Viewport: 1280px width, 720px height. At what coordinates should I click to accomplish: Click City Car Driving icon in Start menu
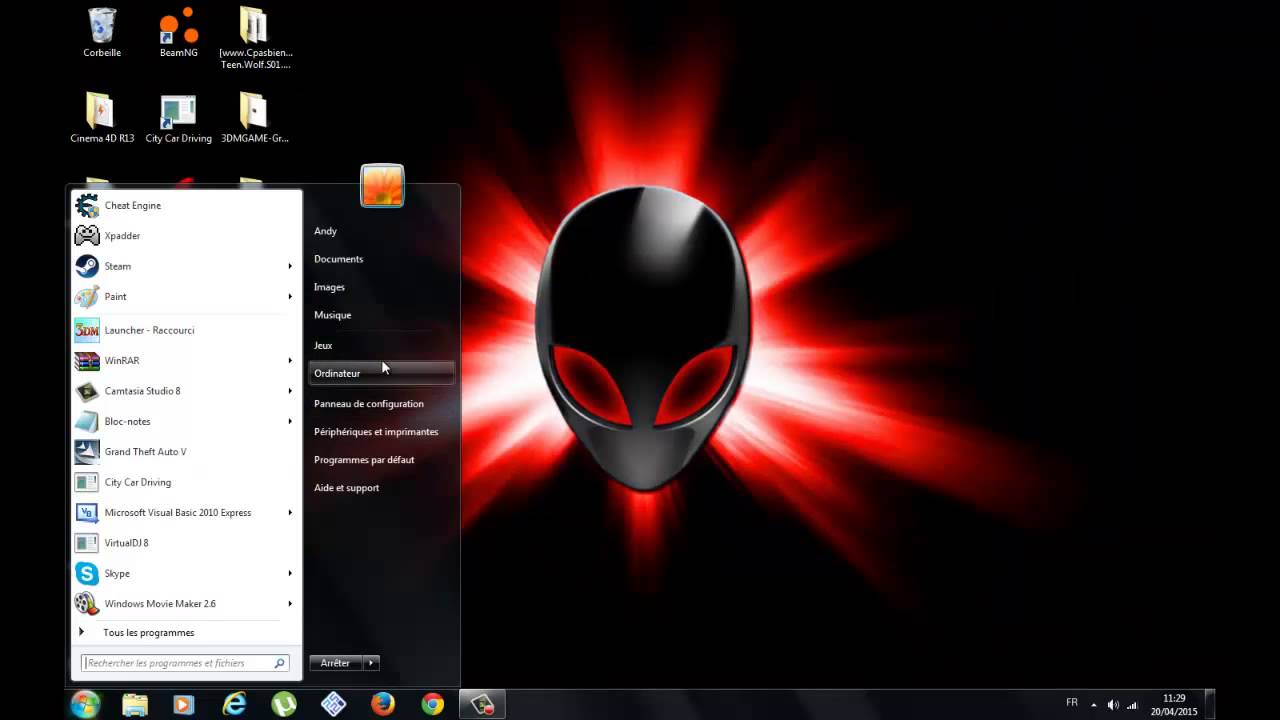click(x=87, y=482)
